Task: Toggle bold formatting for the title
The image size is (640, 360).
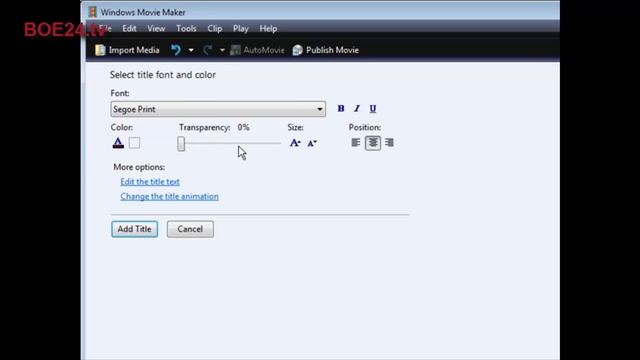Action: coord(341,109)
